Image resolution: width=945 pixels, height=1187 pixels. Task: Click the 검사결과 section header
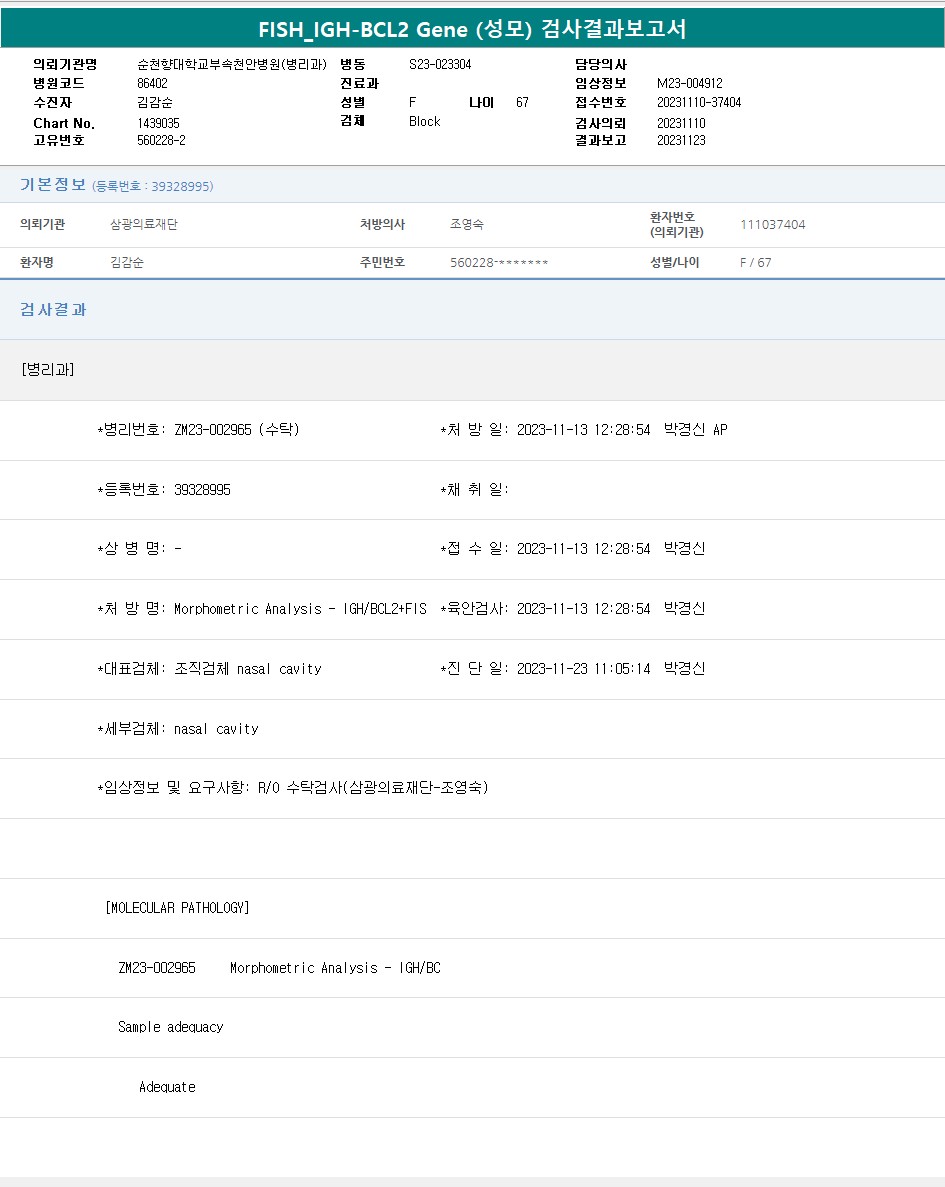click(53, 310)
